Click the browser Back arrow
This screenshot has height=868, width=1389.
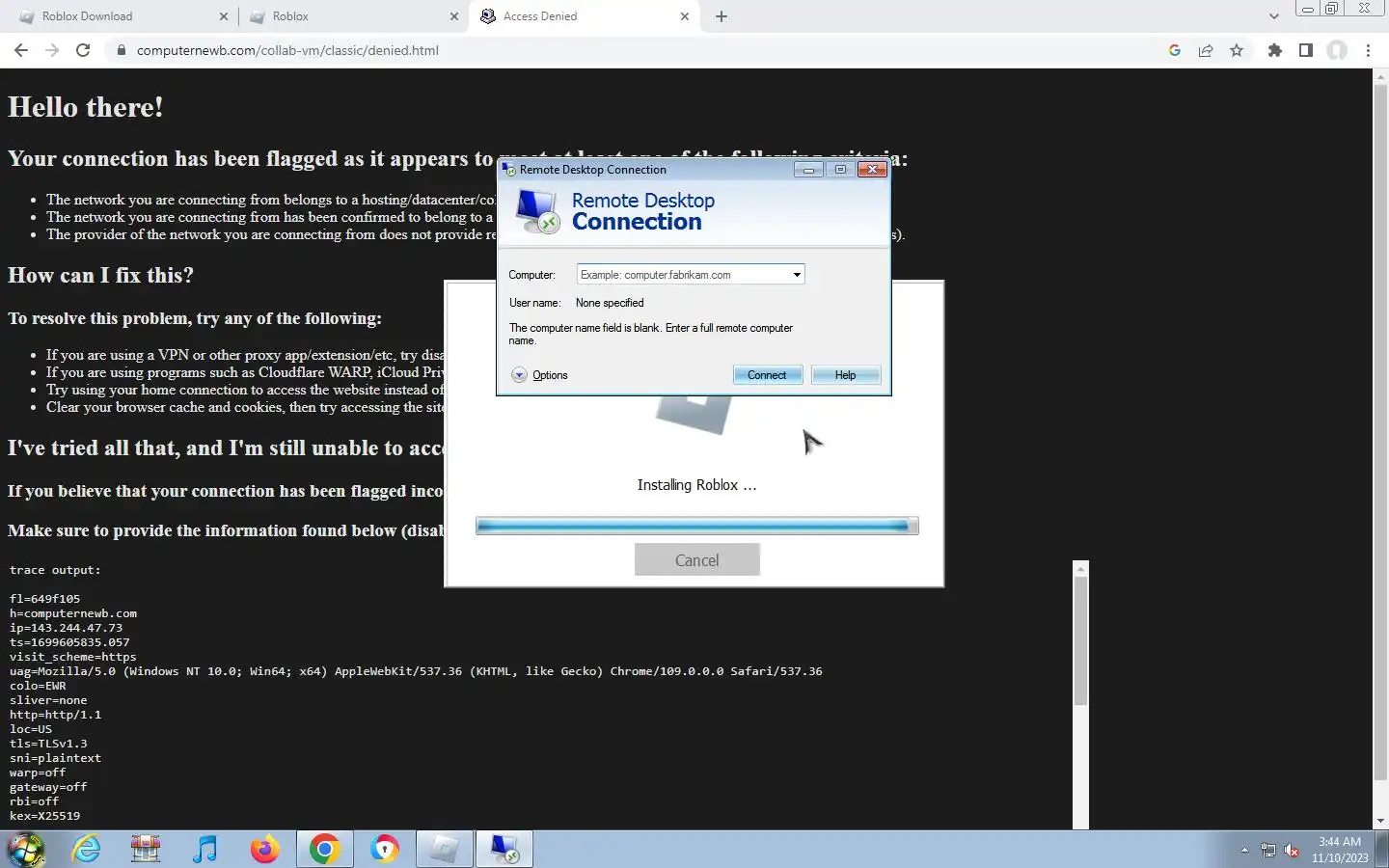[21, 50]
